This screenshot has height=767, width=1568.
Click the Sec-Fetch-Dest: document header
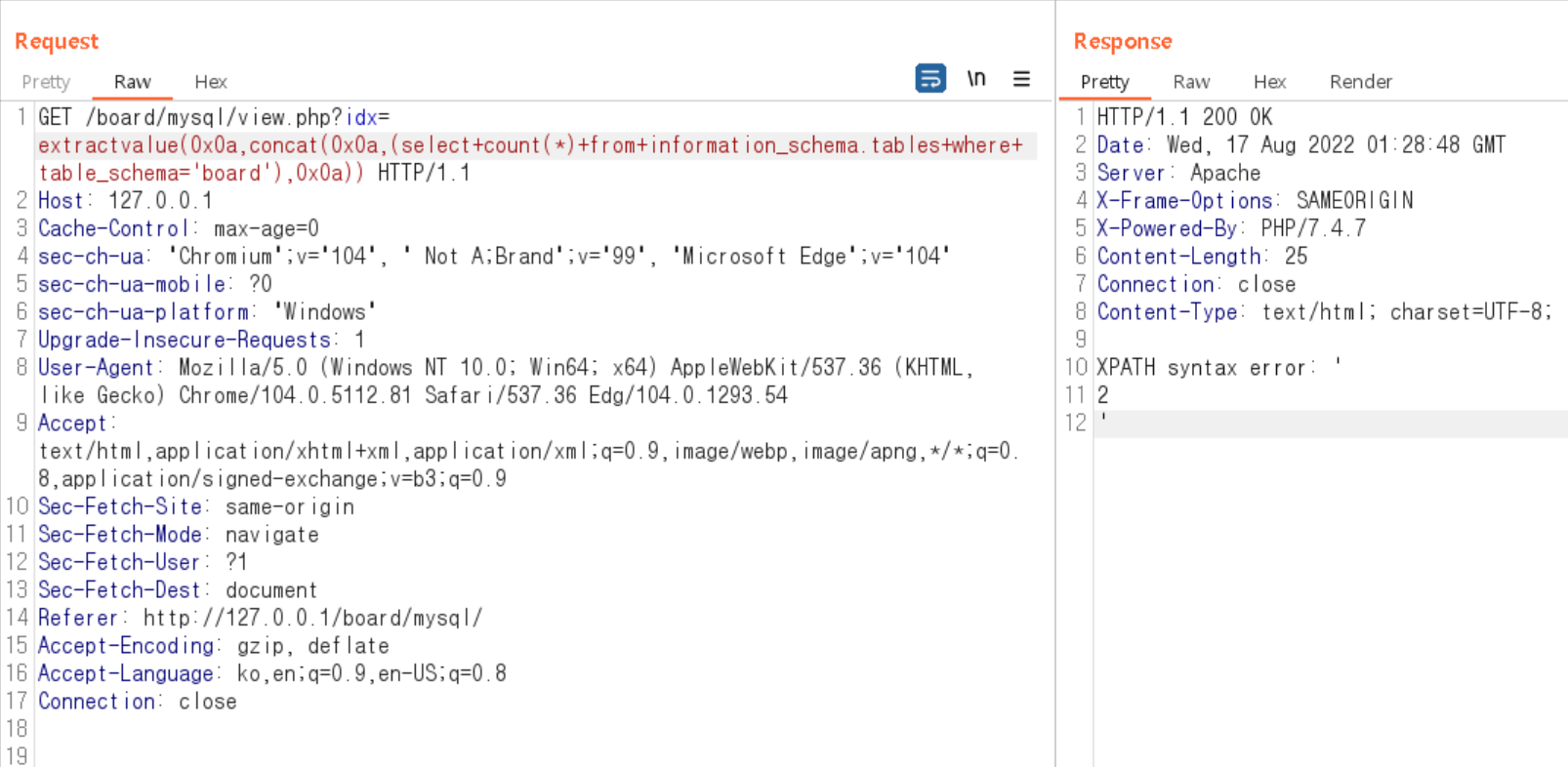(178, 590)
